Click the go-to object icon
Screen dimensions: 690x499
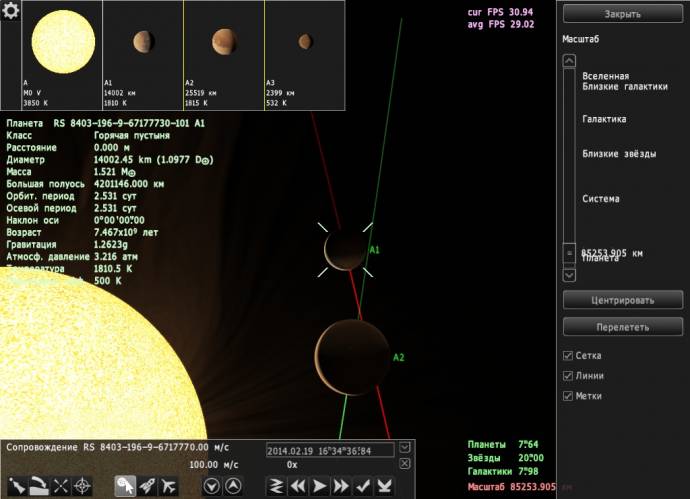click(x=18, y=486)
